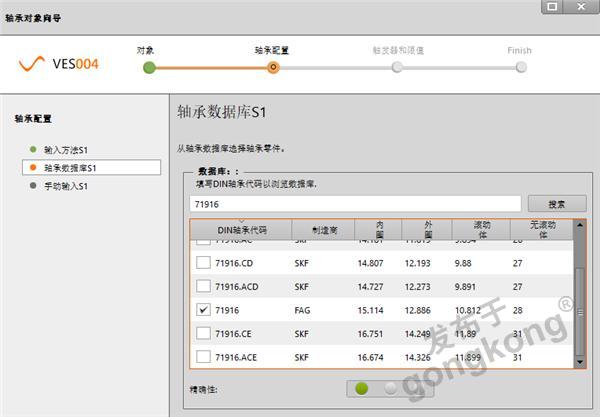
Task: Click the DIN bearing code search field
Action: tap(355, 204)
